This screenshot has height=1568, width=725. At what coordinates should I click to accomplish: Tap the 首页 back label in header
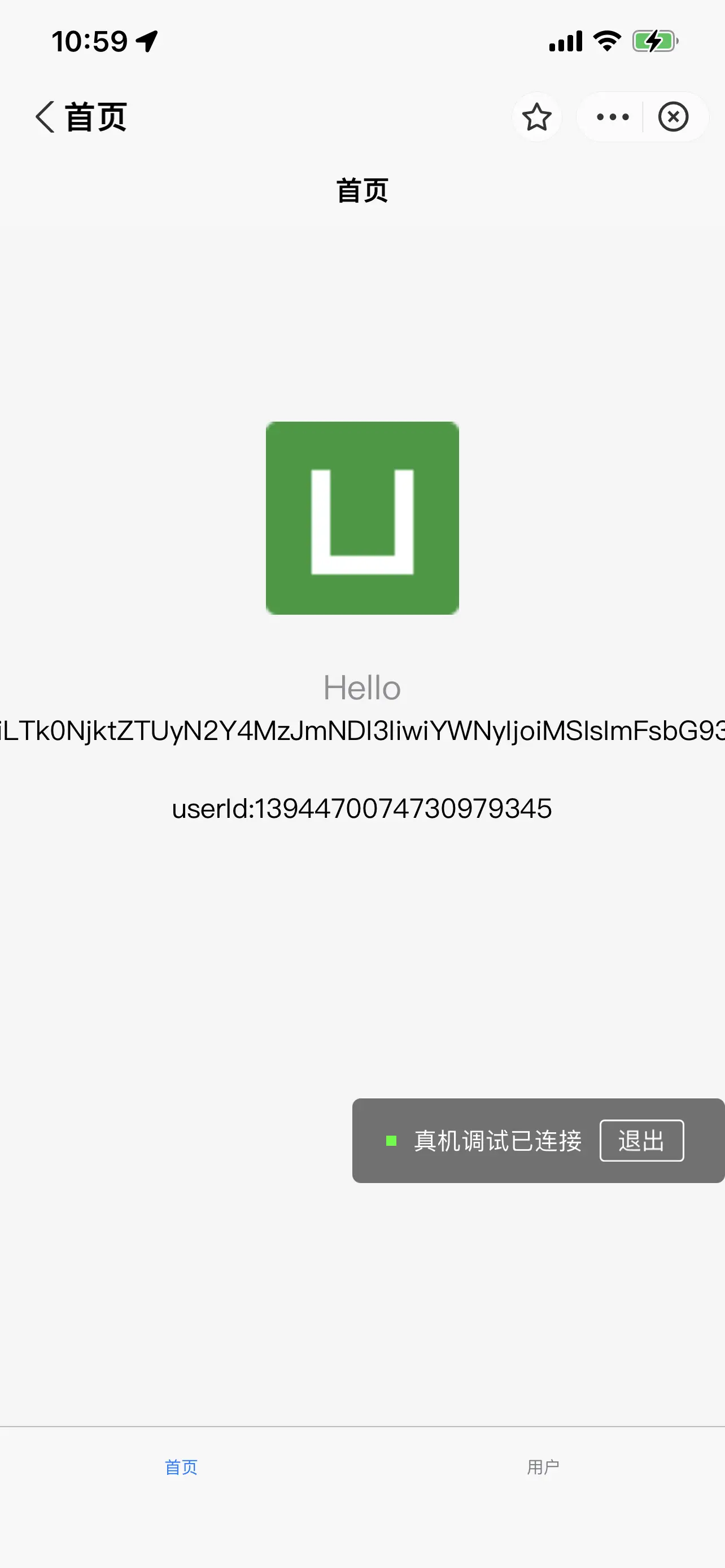[95, 117]
